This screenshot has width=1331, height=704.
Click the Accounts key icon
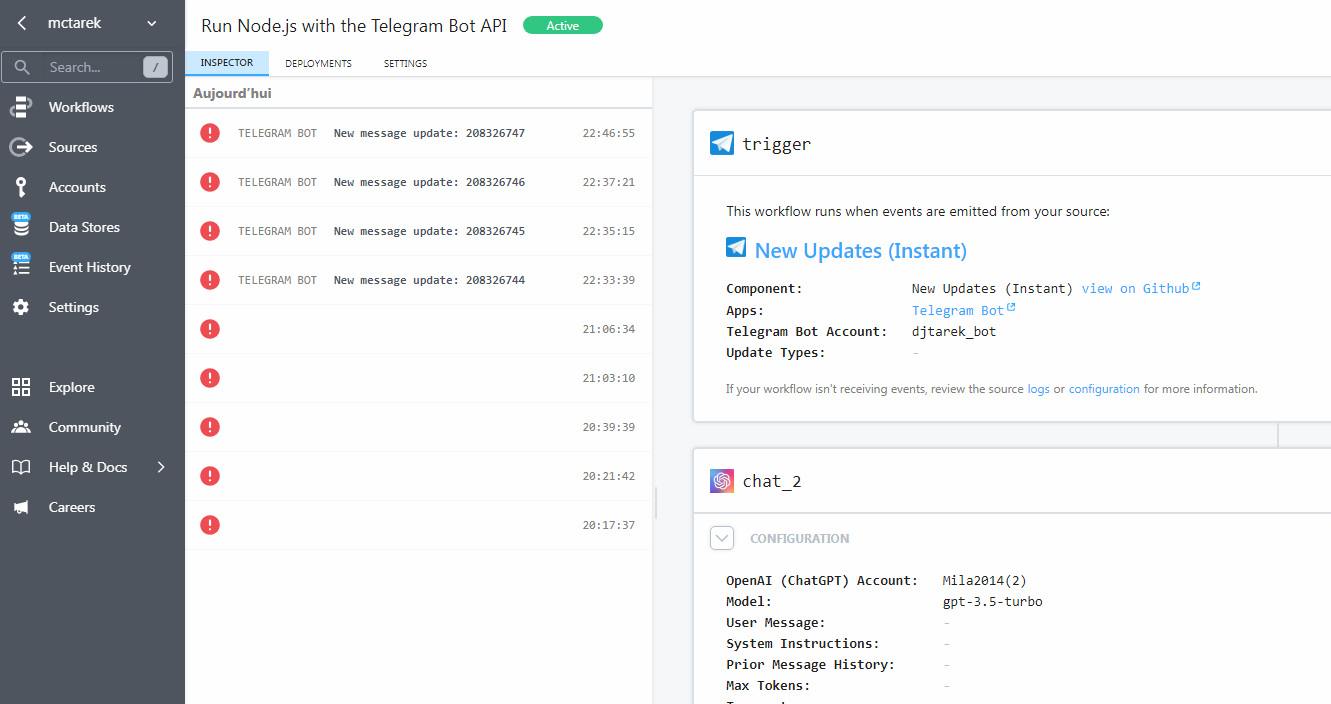click(x=21, y=187)
